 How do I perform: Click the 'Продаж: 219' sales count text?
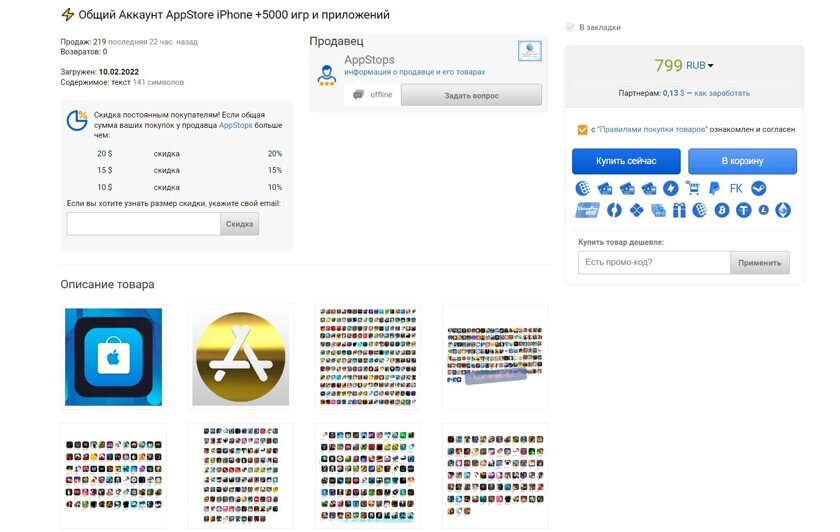point(83,41)
